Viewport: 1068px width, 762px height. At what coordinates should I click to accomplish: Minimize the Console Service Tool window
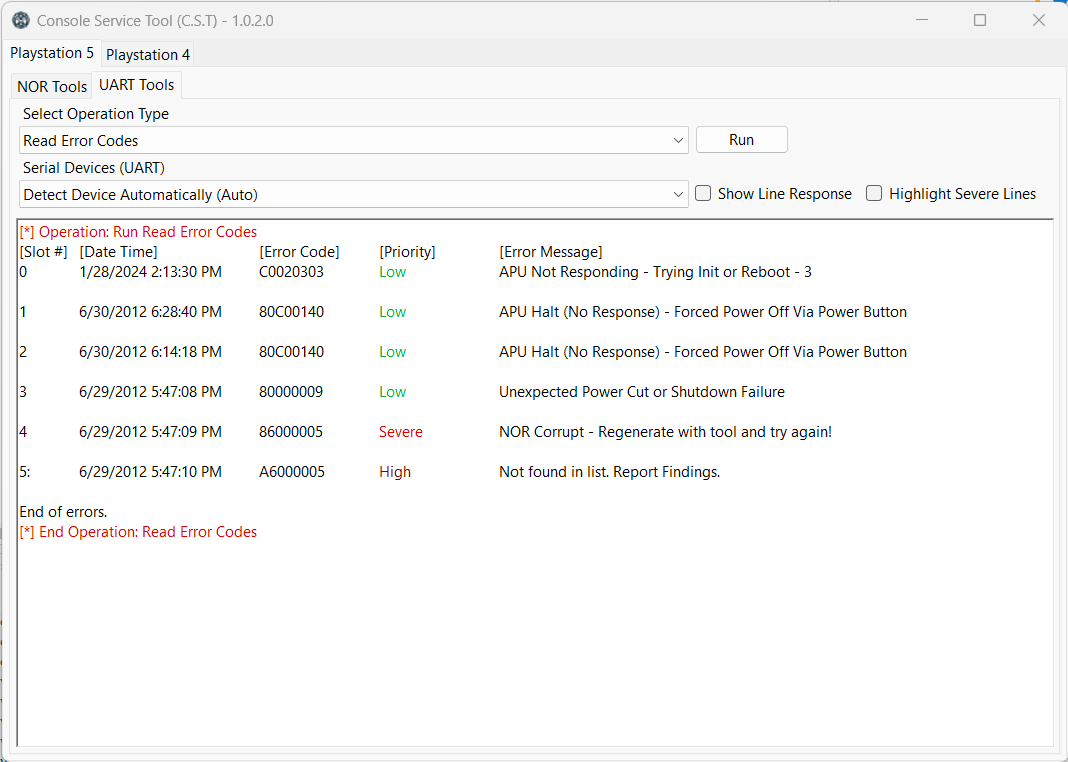(921, 20)
